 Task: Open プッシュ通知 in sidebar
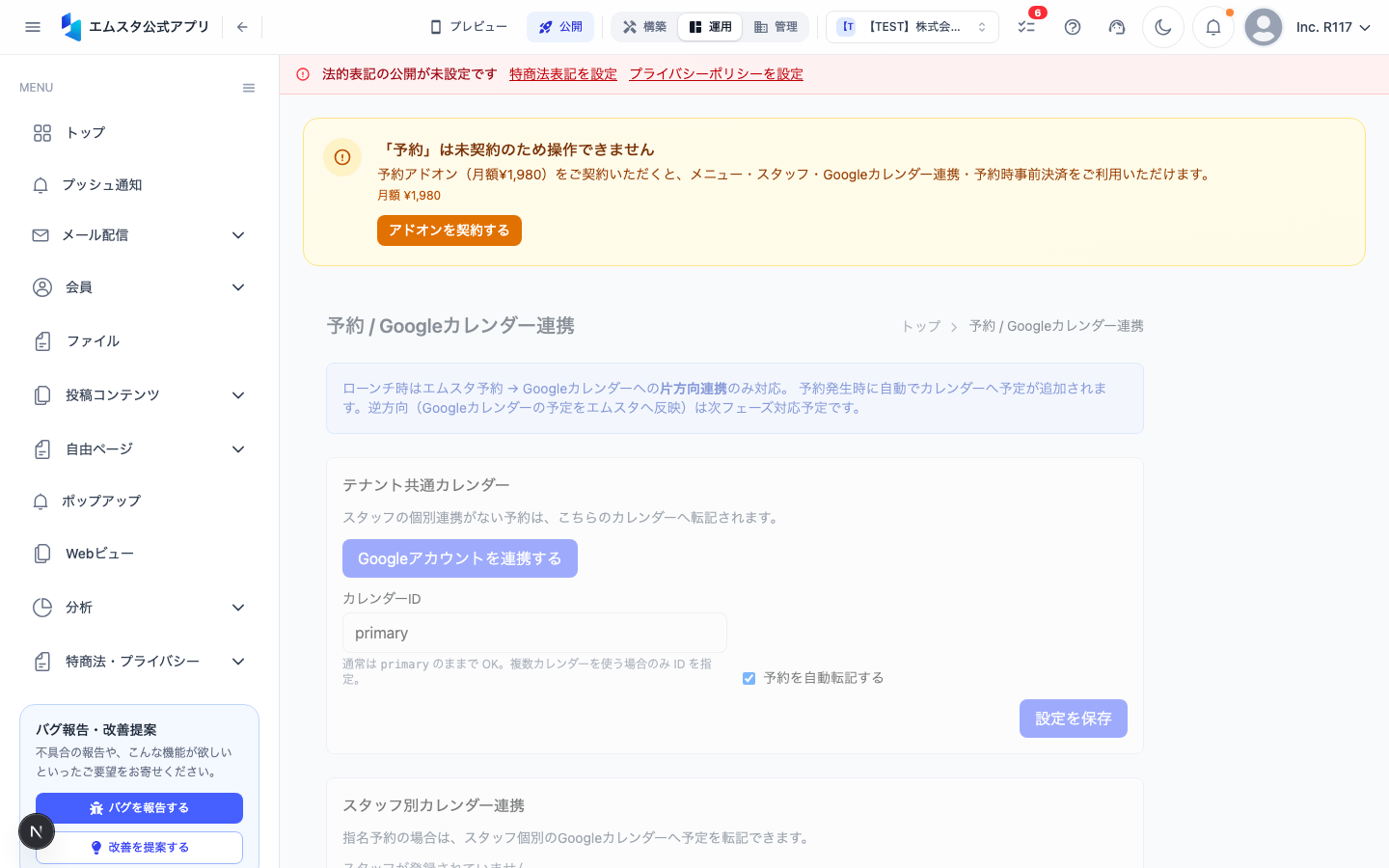click(x=139, y=185)
